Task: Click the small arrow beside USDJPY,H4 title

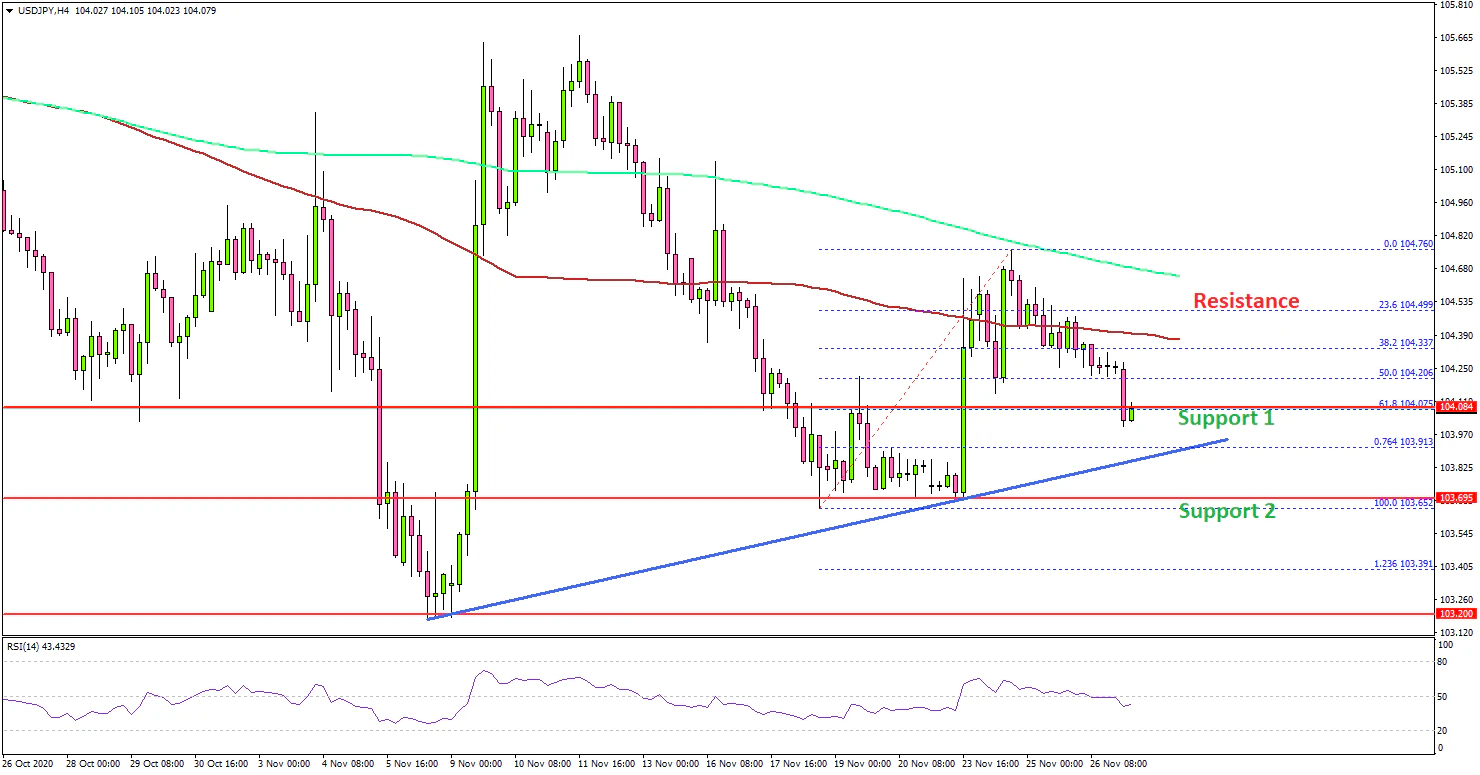Action: tap(8, 10)
